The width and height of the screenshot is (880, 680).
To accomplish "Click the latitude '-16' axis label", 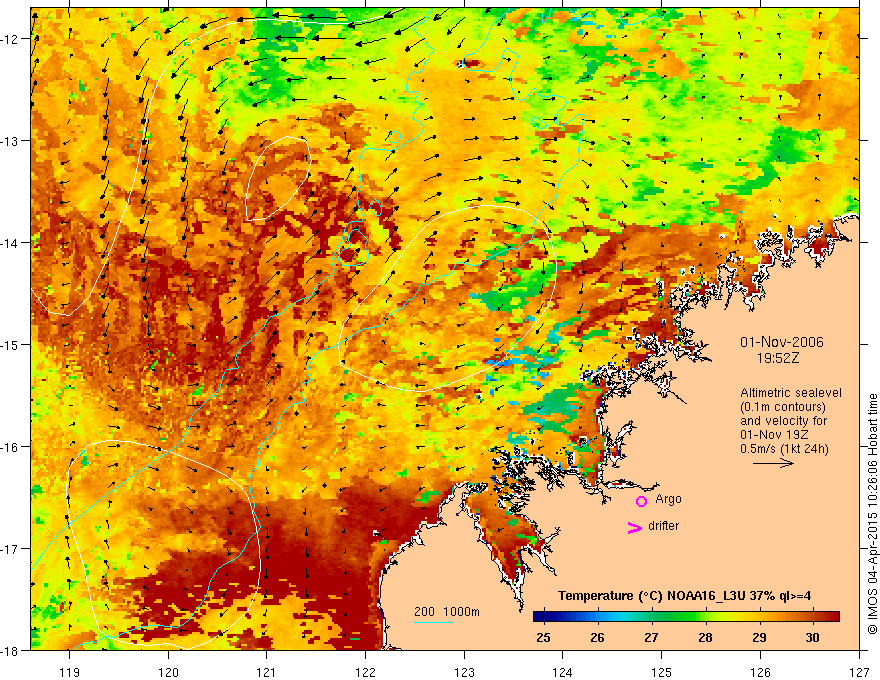I will click(x=10, y=447).
